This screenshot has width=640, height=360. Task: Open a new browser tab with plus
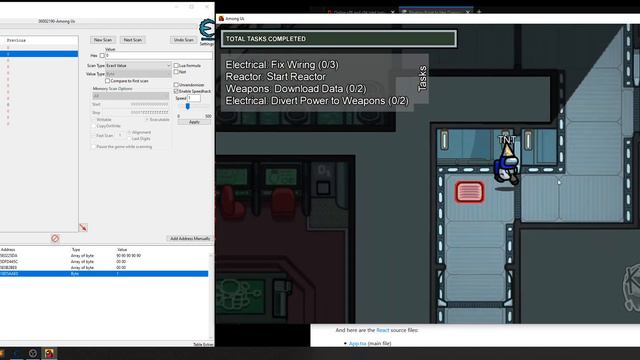[479, 12]
